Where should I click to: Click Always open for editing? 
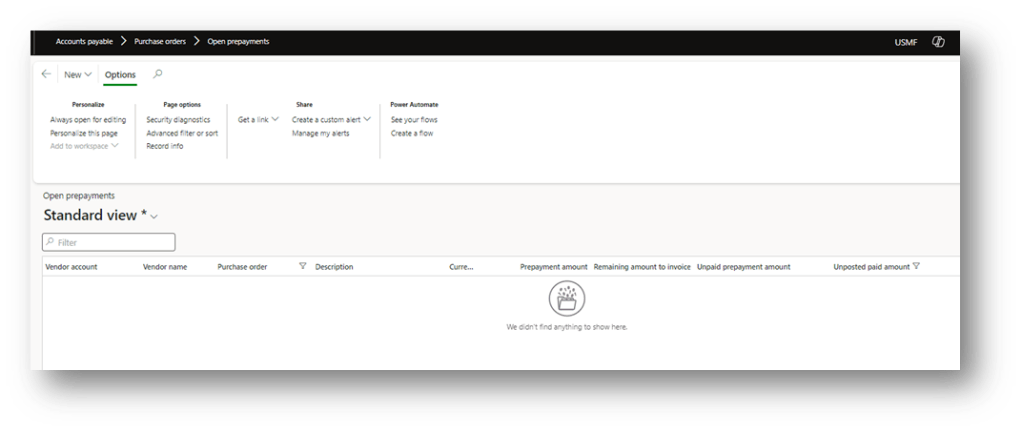click(x=88, y=120)
